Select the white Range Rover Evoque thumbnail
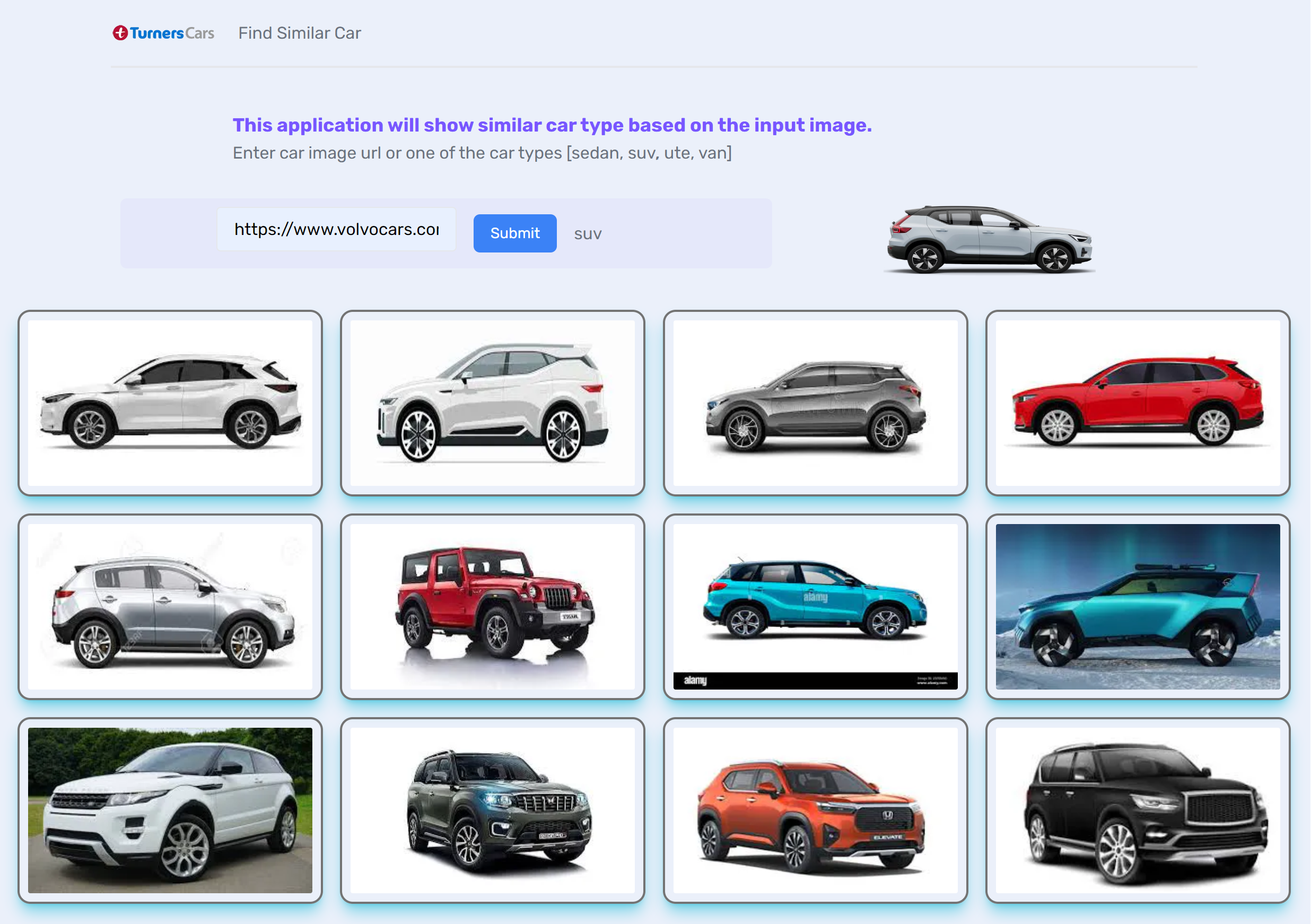 click(170, 810)
